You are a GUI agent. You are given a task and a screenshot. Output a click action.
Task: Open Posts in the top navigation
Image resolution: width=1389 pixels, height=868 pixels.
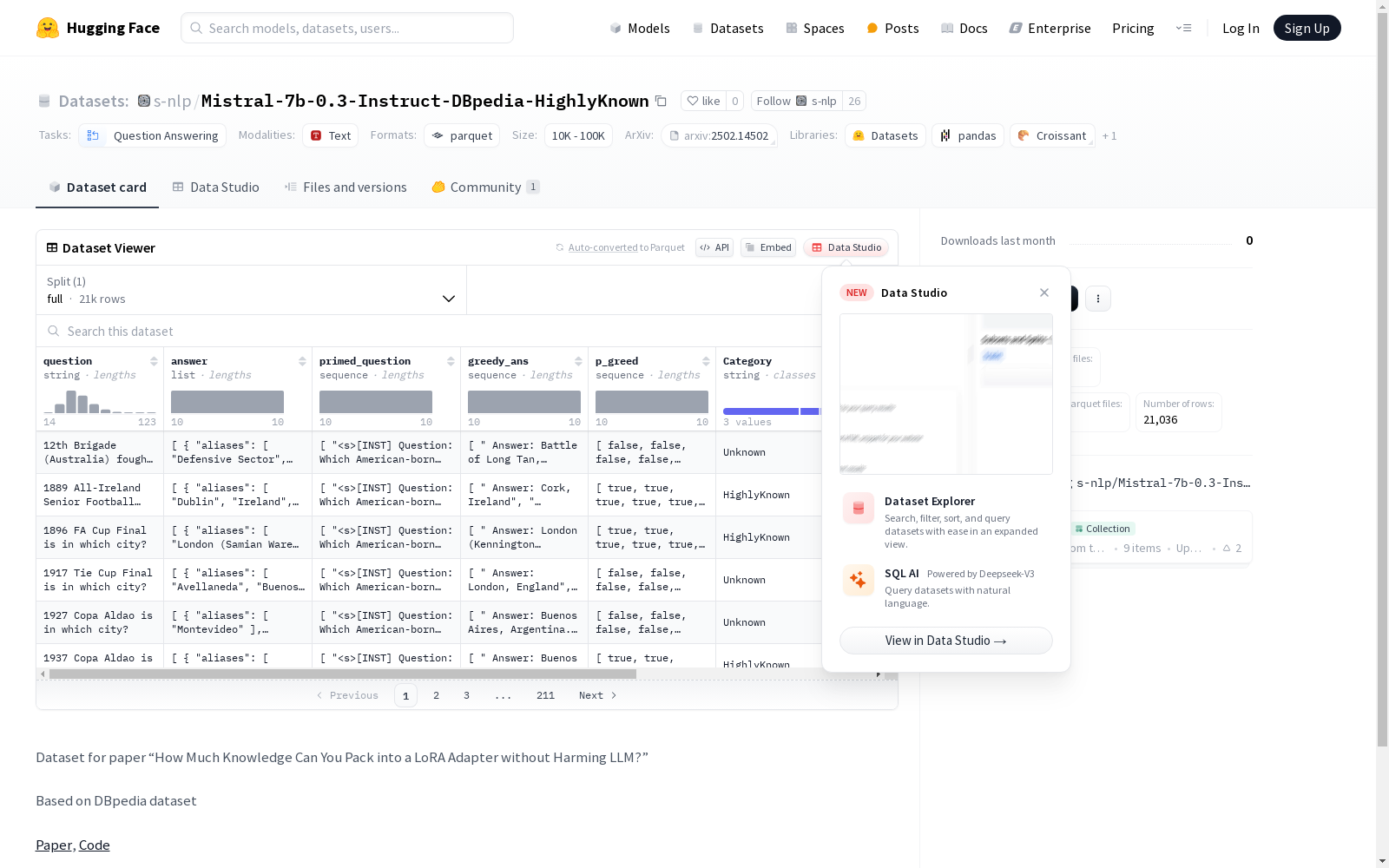pyautogui.click(x=892, y=28)
